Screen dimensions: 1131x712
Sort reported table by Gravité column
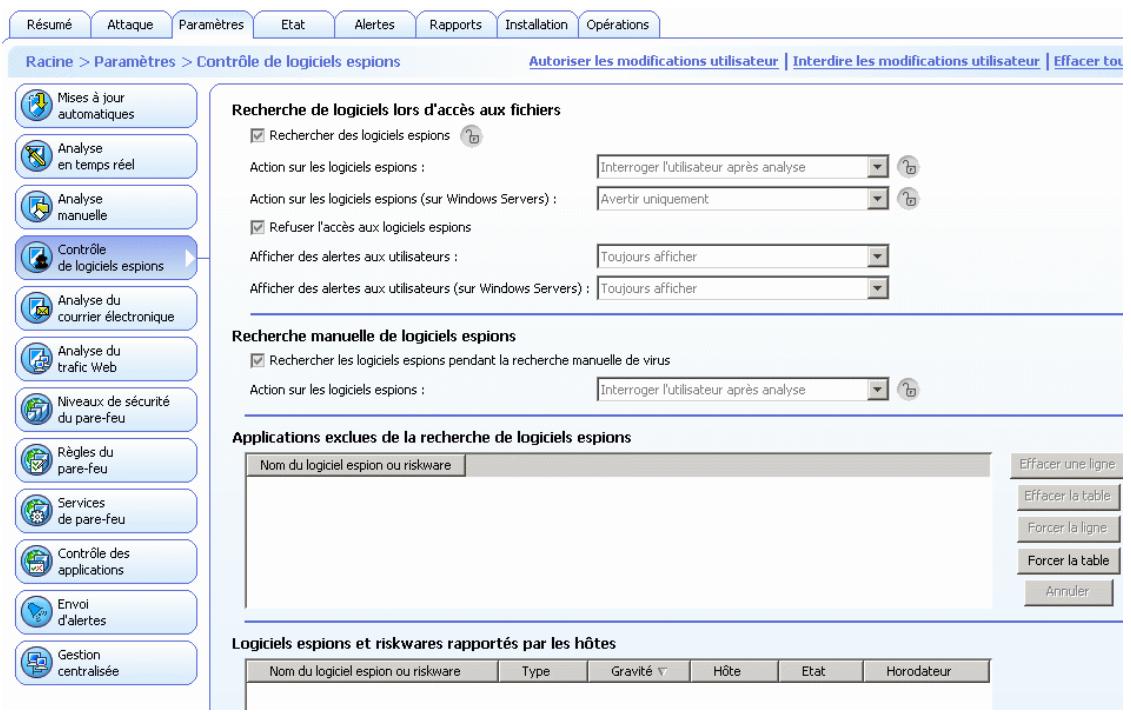(x=639, y=671)
